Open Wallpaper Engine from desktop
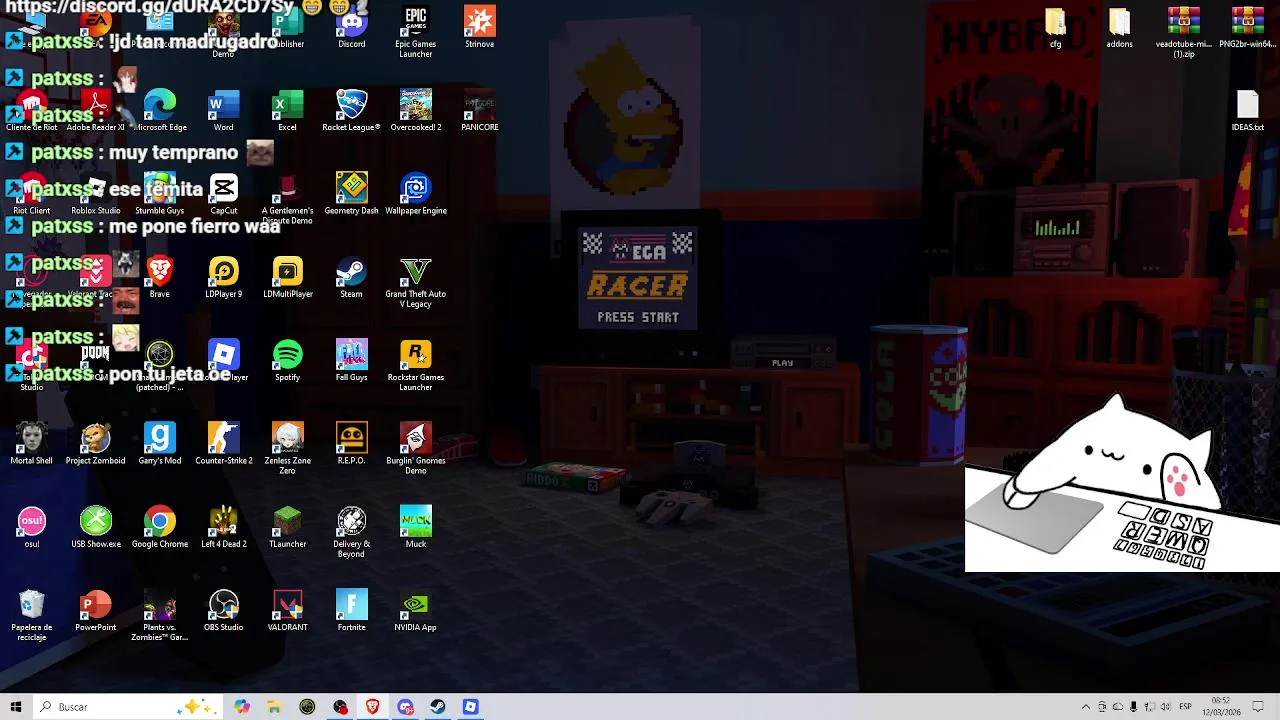The width and height of the screenshot is (1280, 720). (x=415, y=194)
